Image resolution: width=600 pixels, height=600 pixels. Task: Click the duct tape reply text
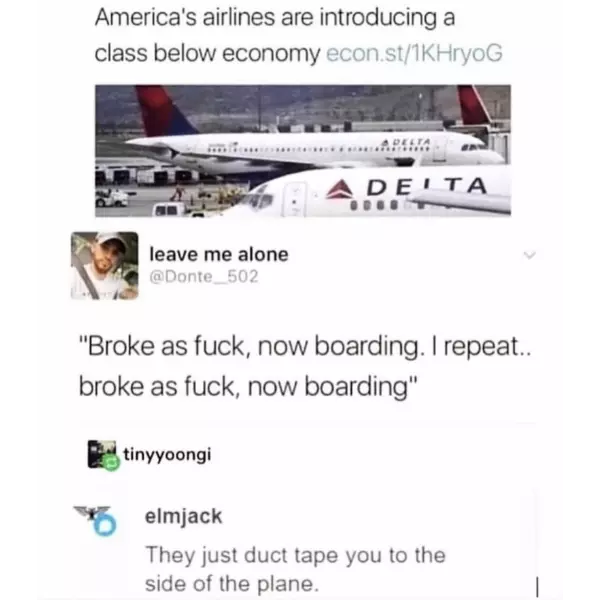pyautogui.click(x=295, y=569)
